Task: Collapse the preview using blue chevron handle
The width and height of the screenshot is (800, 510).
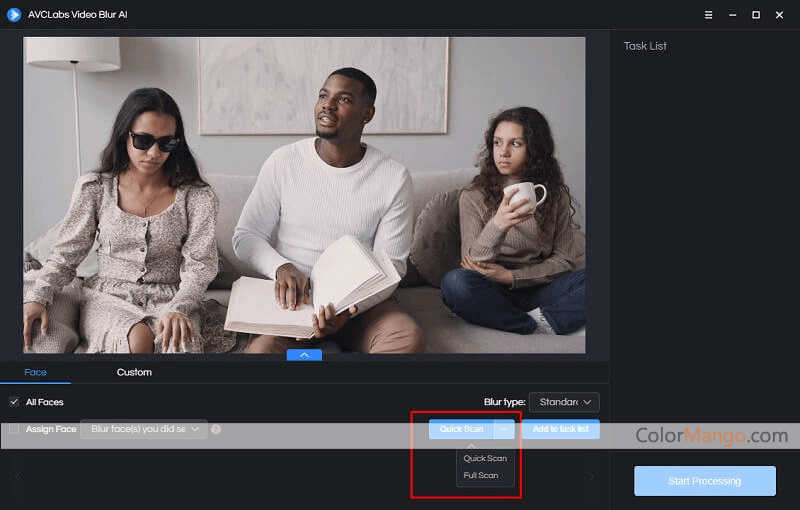Action: [304, 355]
